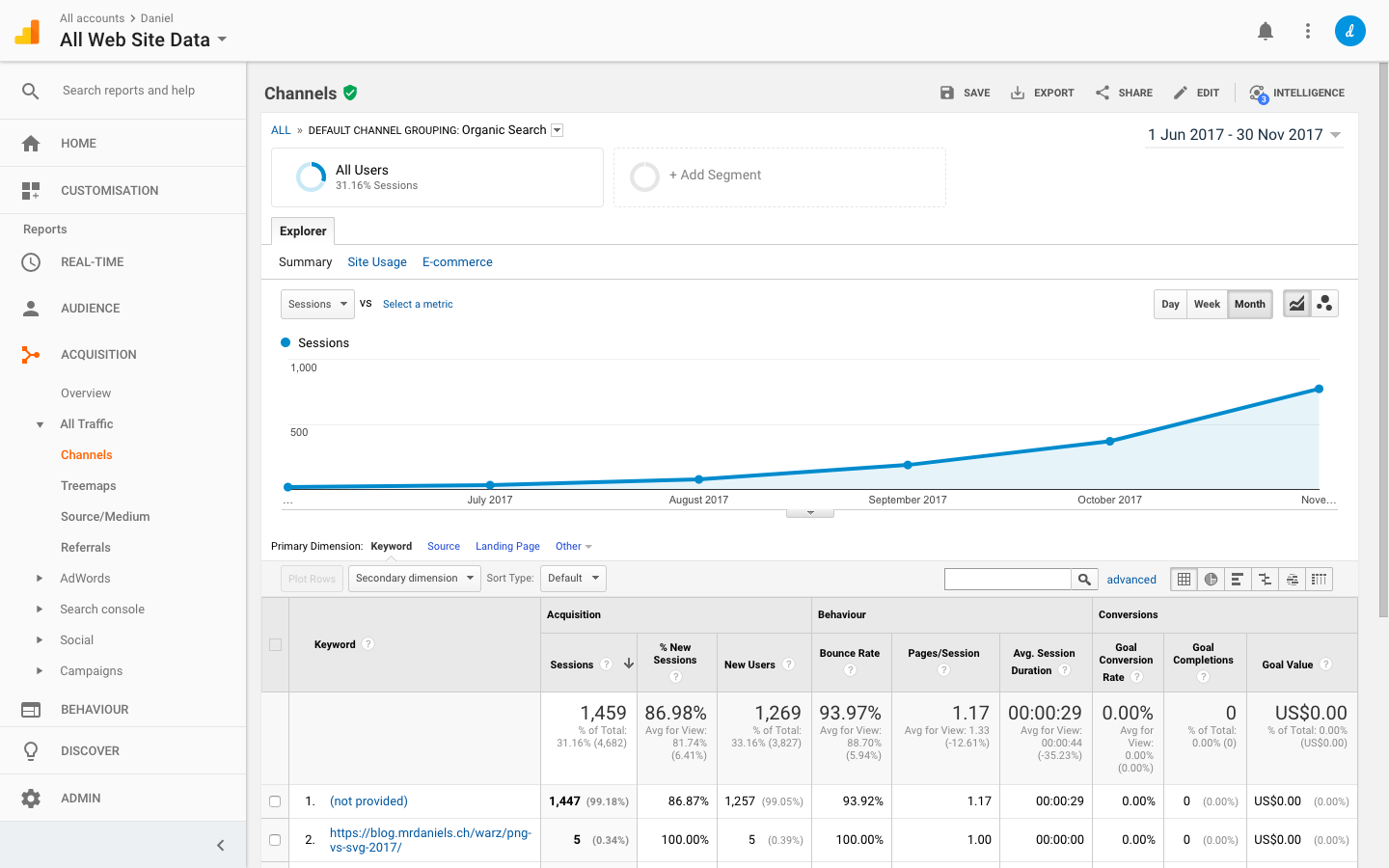The image size is (1389, 868).
Task: Click the Discover lightbulb icon
Action: click(31, 751)
